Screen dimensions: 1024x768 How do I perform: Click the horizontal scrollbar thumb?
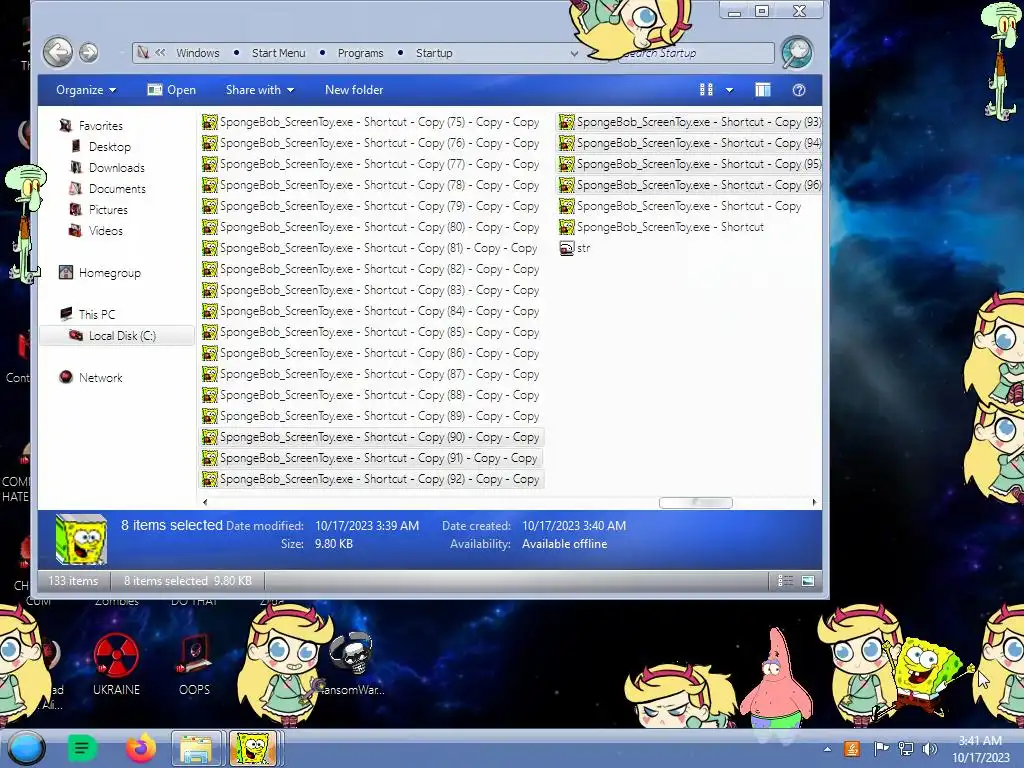click(696, 502)
